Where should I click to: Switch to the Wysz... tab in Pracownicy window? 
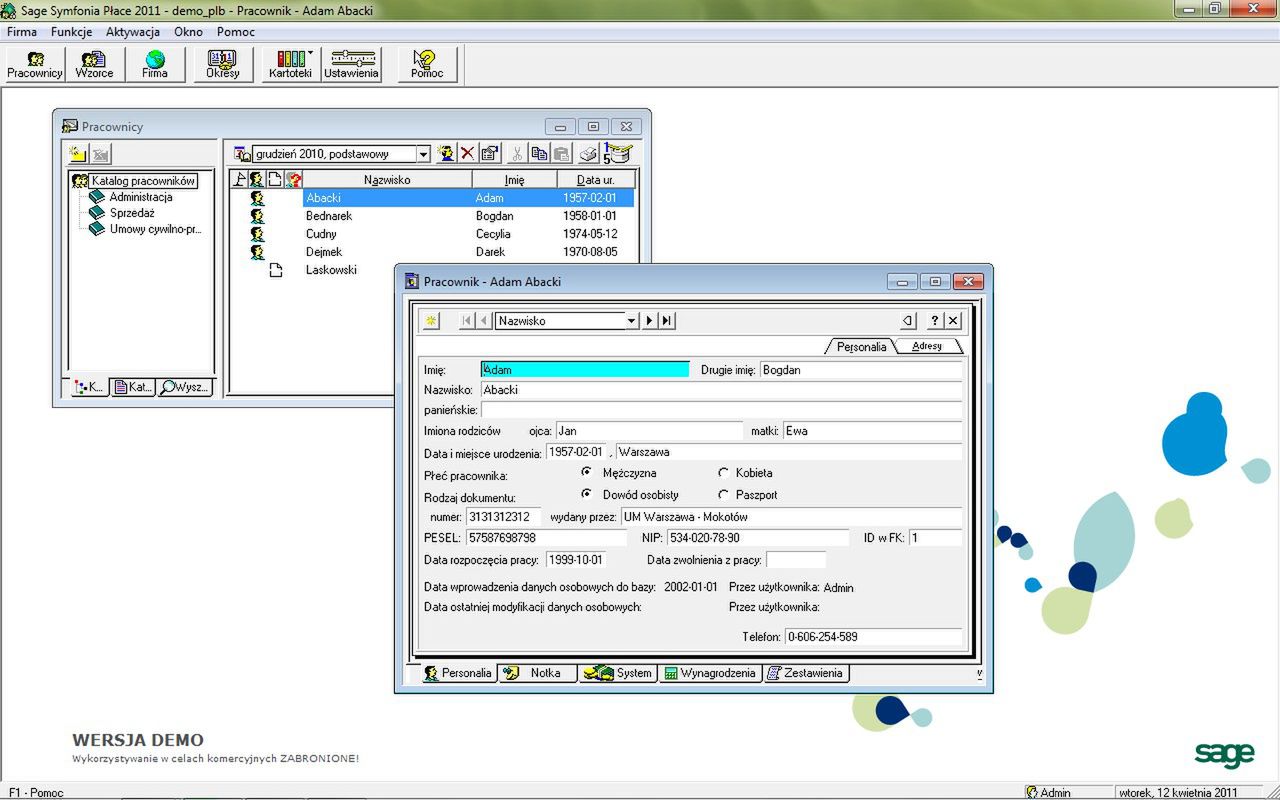(185, 387)
